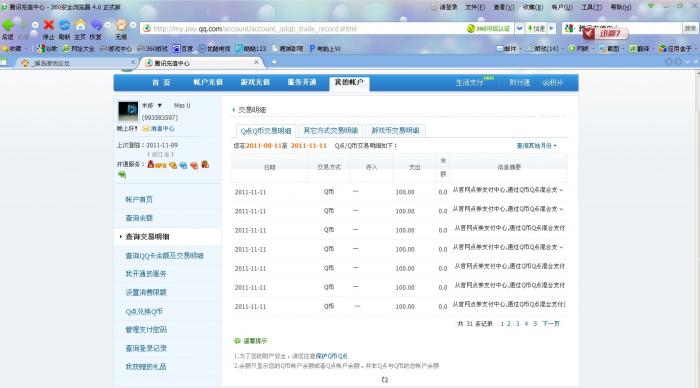
Task: Click the blue Refresh (刷新) icon
Action: 64,25
